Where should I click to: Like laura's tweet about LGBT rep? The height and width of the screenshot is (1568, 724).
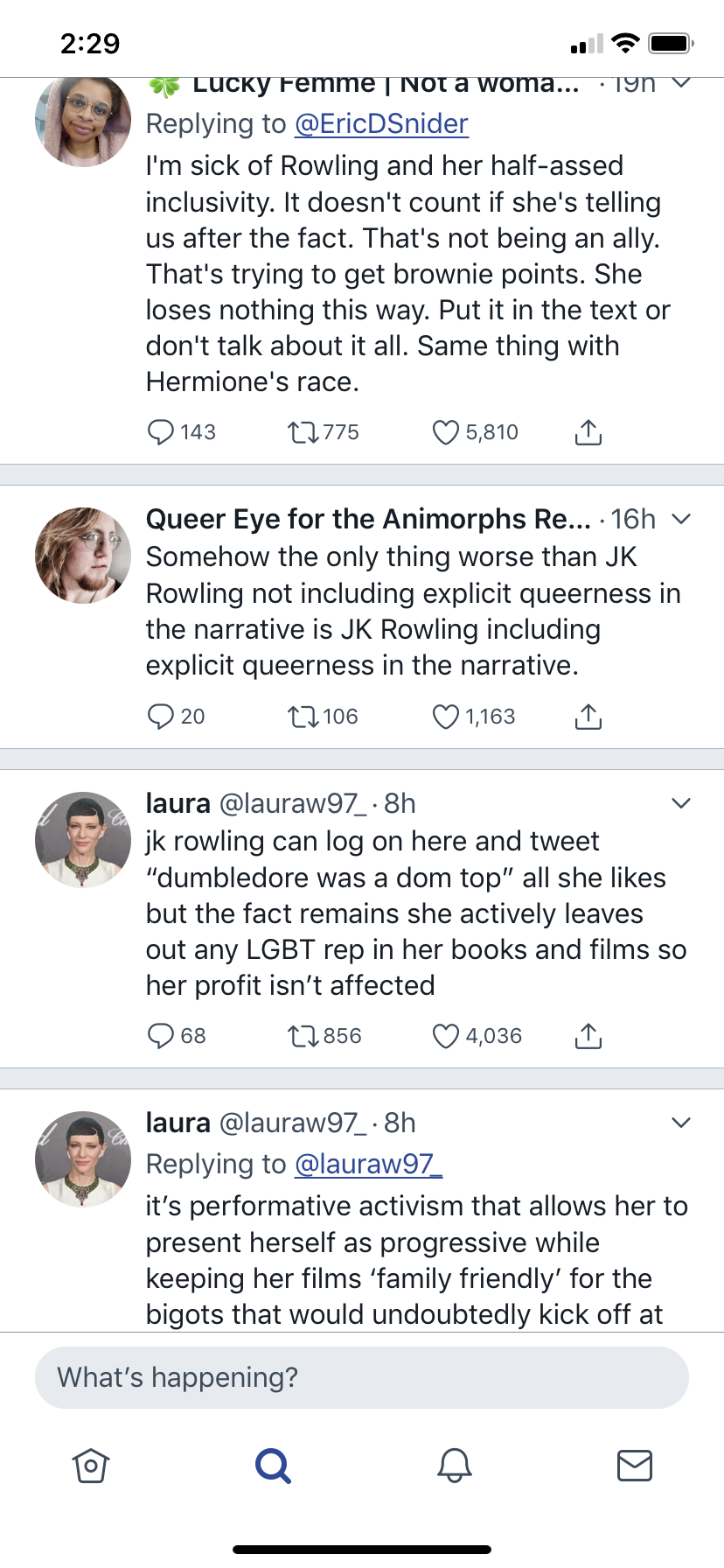[x=446, y=1035]
